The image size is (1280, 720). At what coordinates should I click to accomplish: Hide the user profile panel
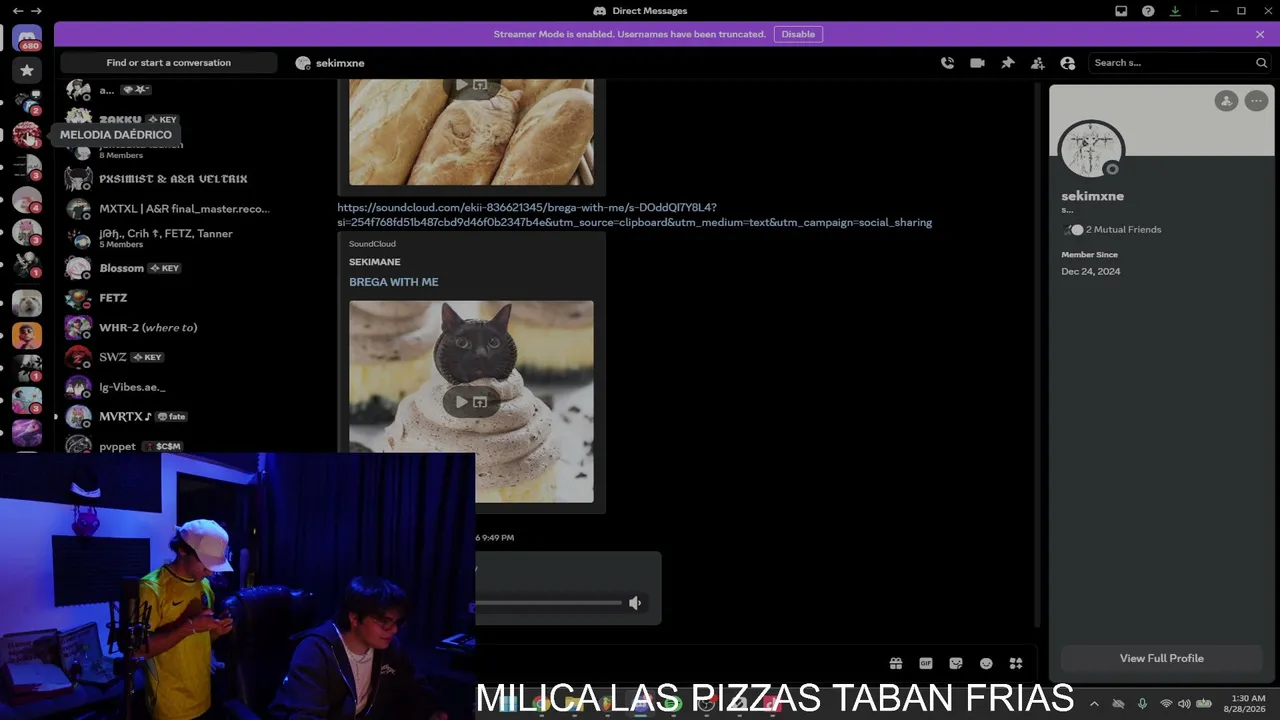click(x=1068, y=63)
